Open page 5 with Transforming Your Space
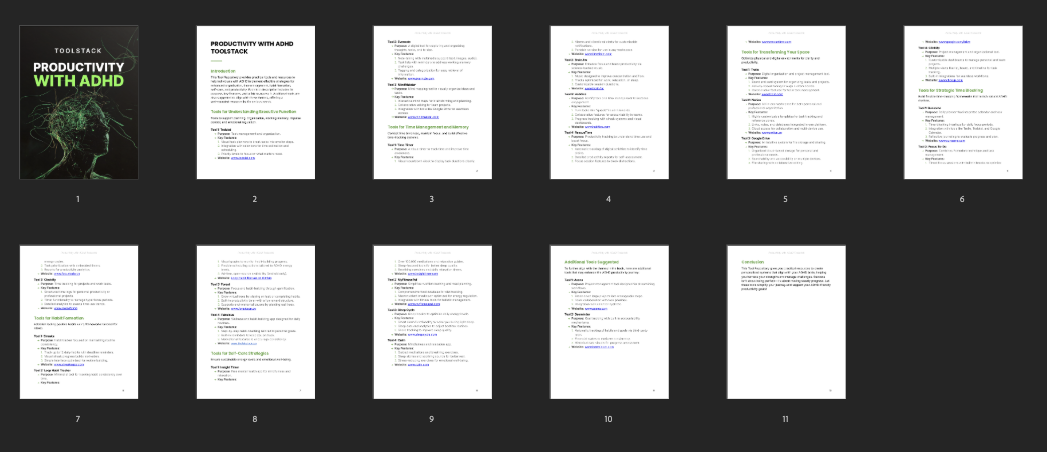 [x=785, y=103]
